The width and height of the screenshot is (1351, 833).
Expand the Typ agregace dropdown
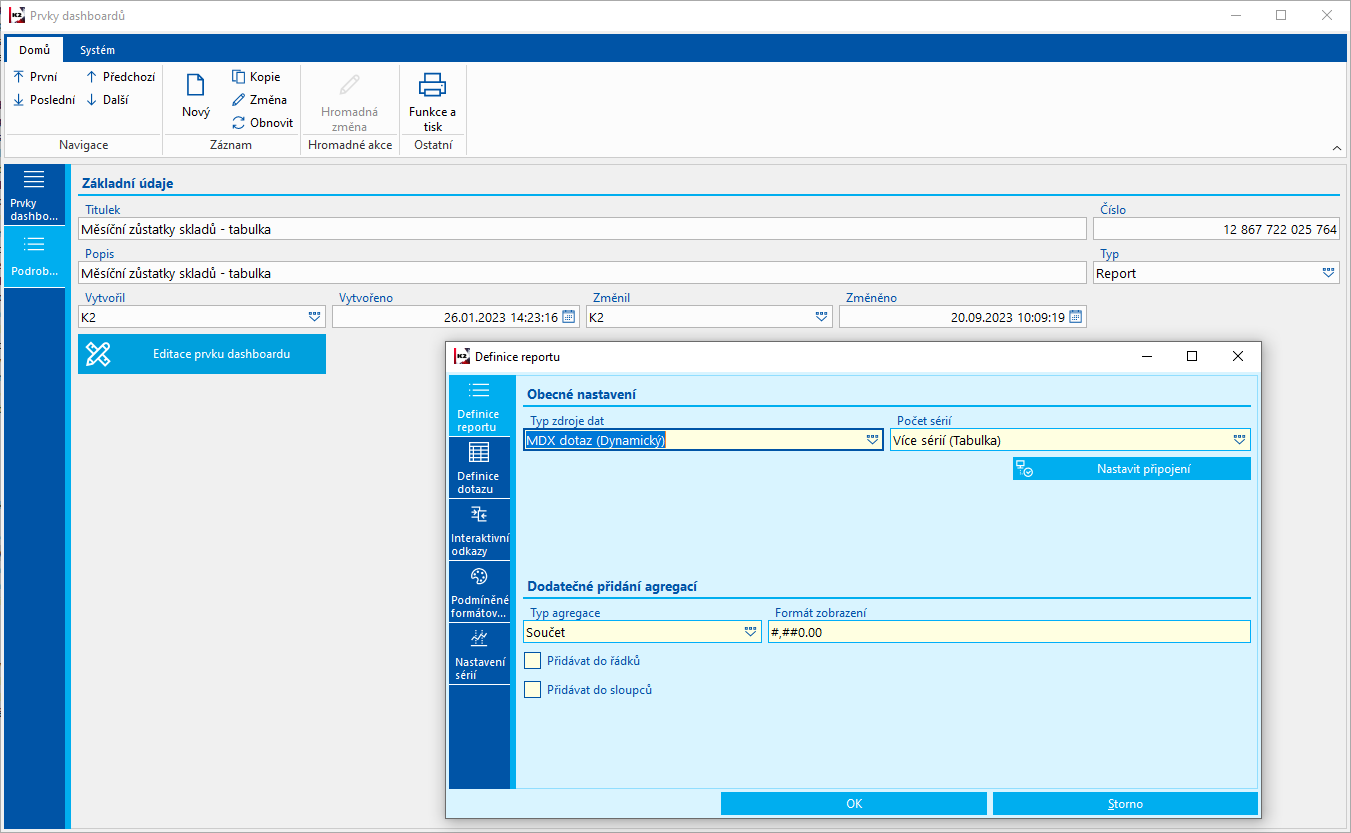coord(751,632)
